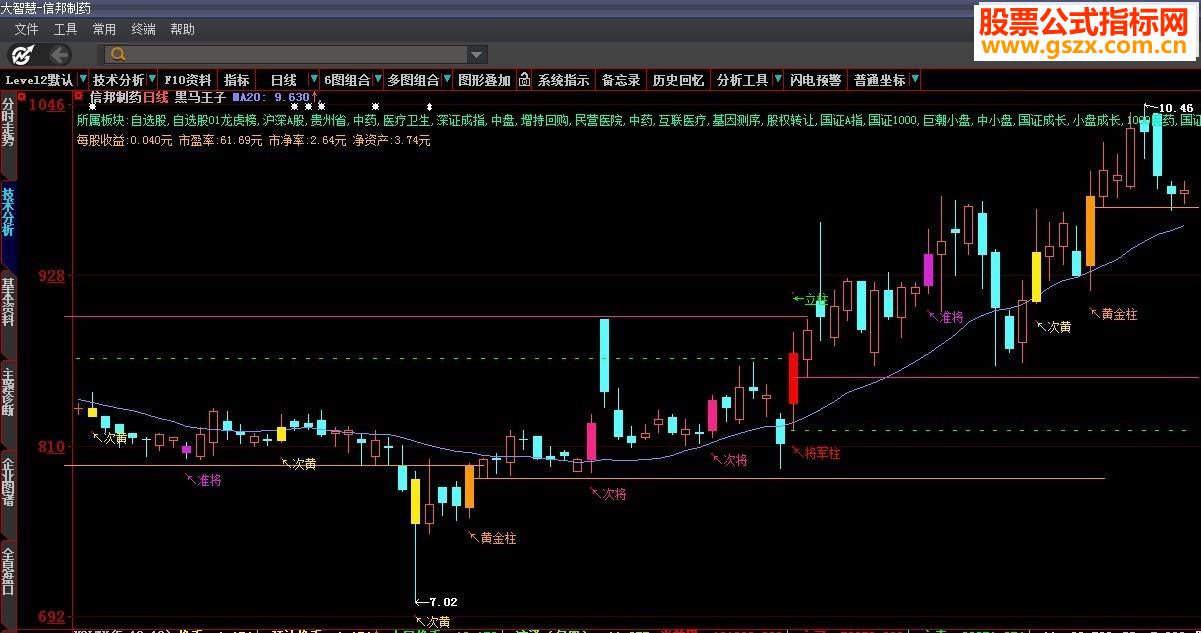Click the 将军柱 label on the chart
Viewport: 1201px width, 633px height.
(x=823, y=453)
